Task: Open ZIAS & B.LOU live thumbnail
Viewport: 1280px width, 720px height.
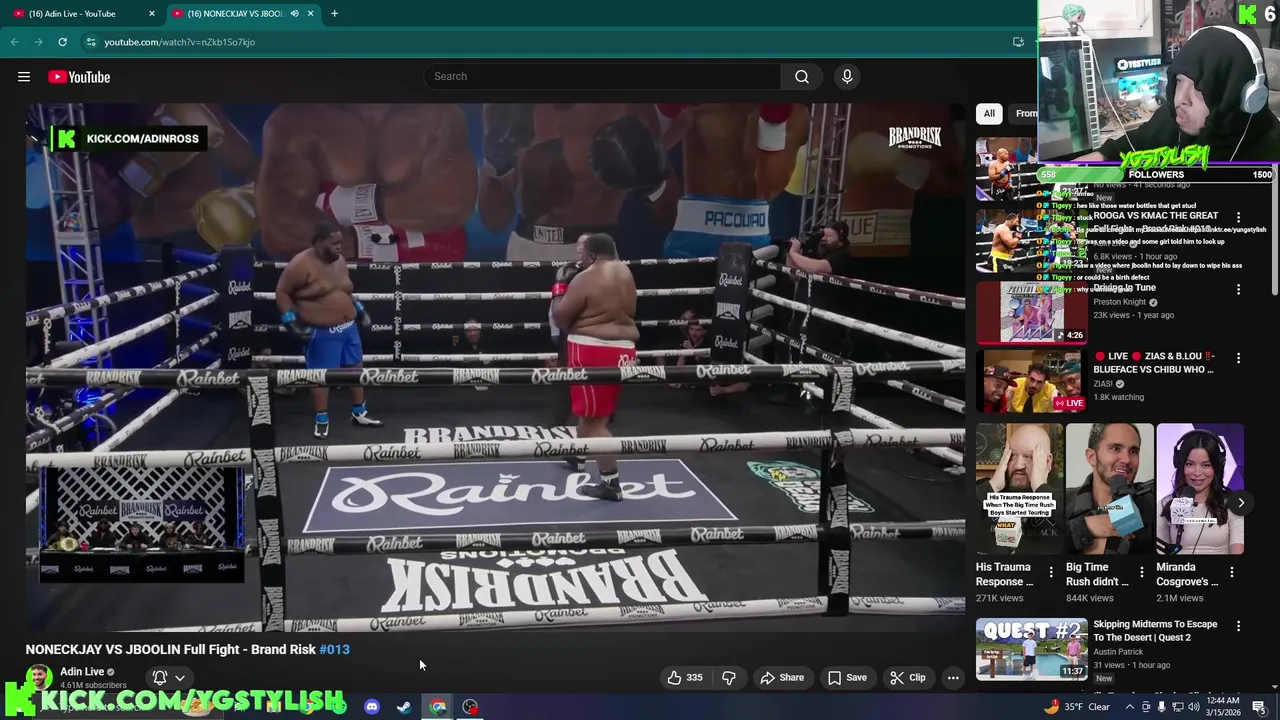Action: (x=1031, y=381)
